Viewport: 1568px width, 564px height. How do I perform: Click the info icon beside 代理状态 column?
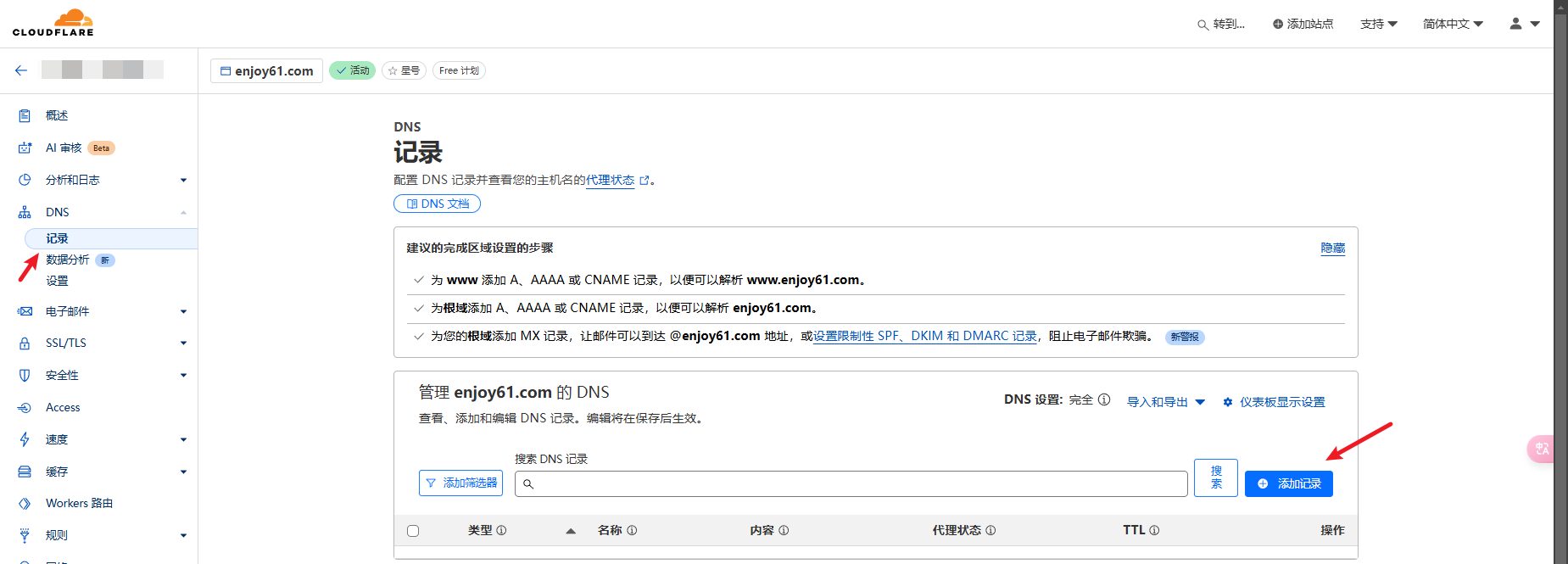990,530
